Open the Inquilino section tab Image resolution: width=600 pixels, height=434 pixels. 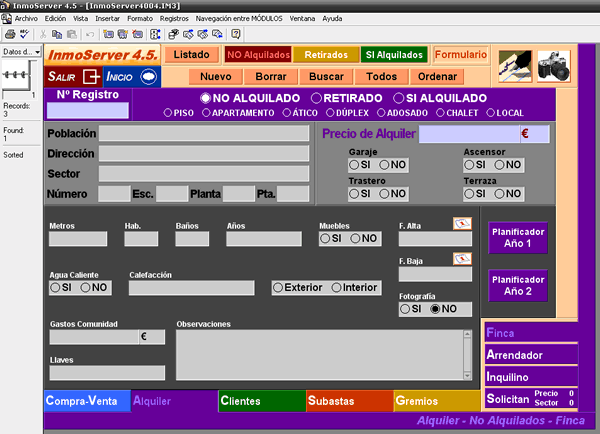pos(531,377)
